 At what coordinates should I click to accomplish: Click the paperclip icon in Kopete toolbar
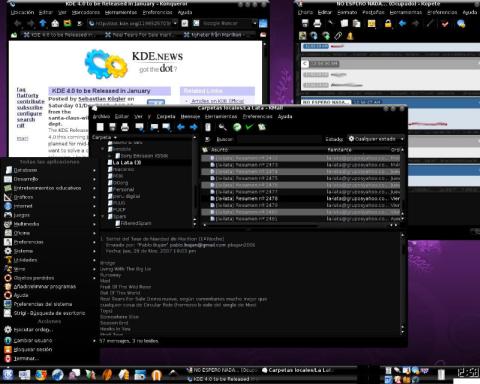click(338, 36)
